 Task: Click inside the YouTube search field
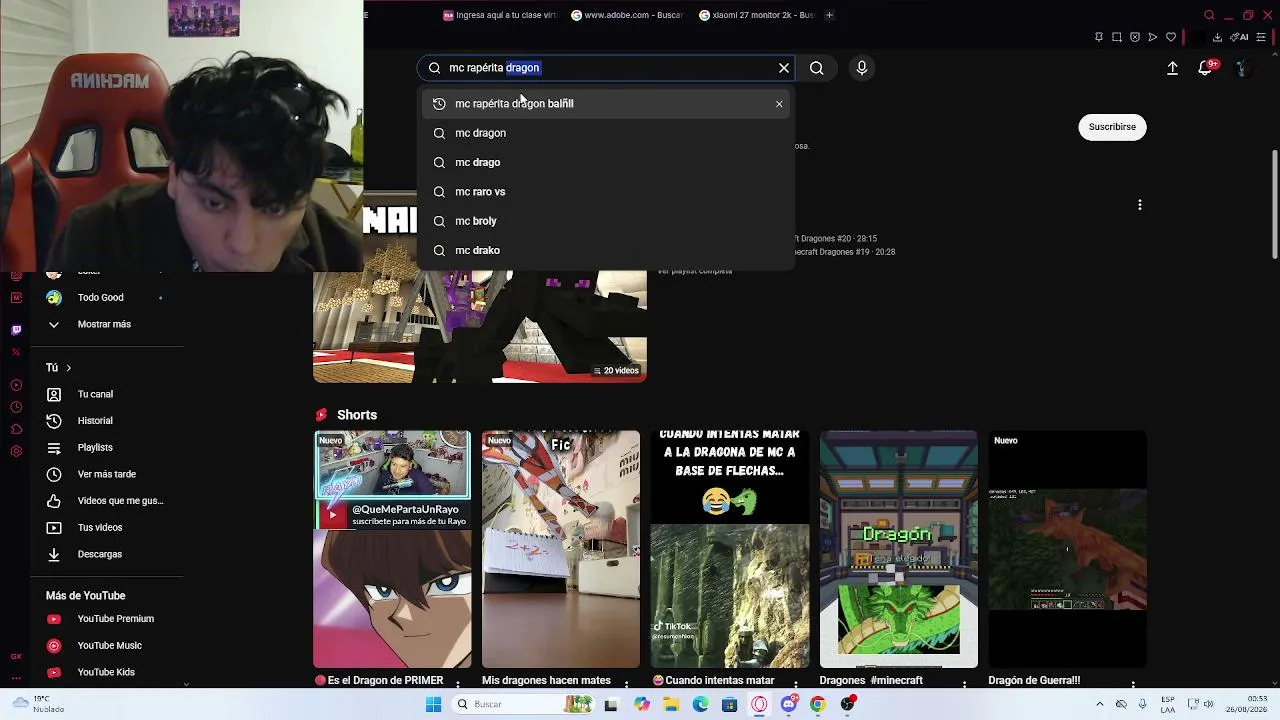click(606, 68)
